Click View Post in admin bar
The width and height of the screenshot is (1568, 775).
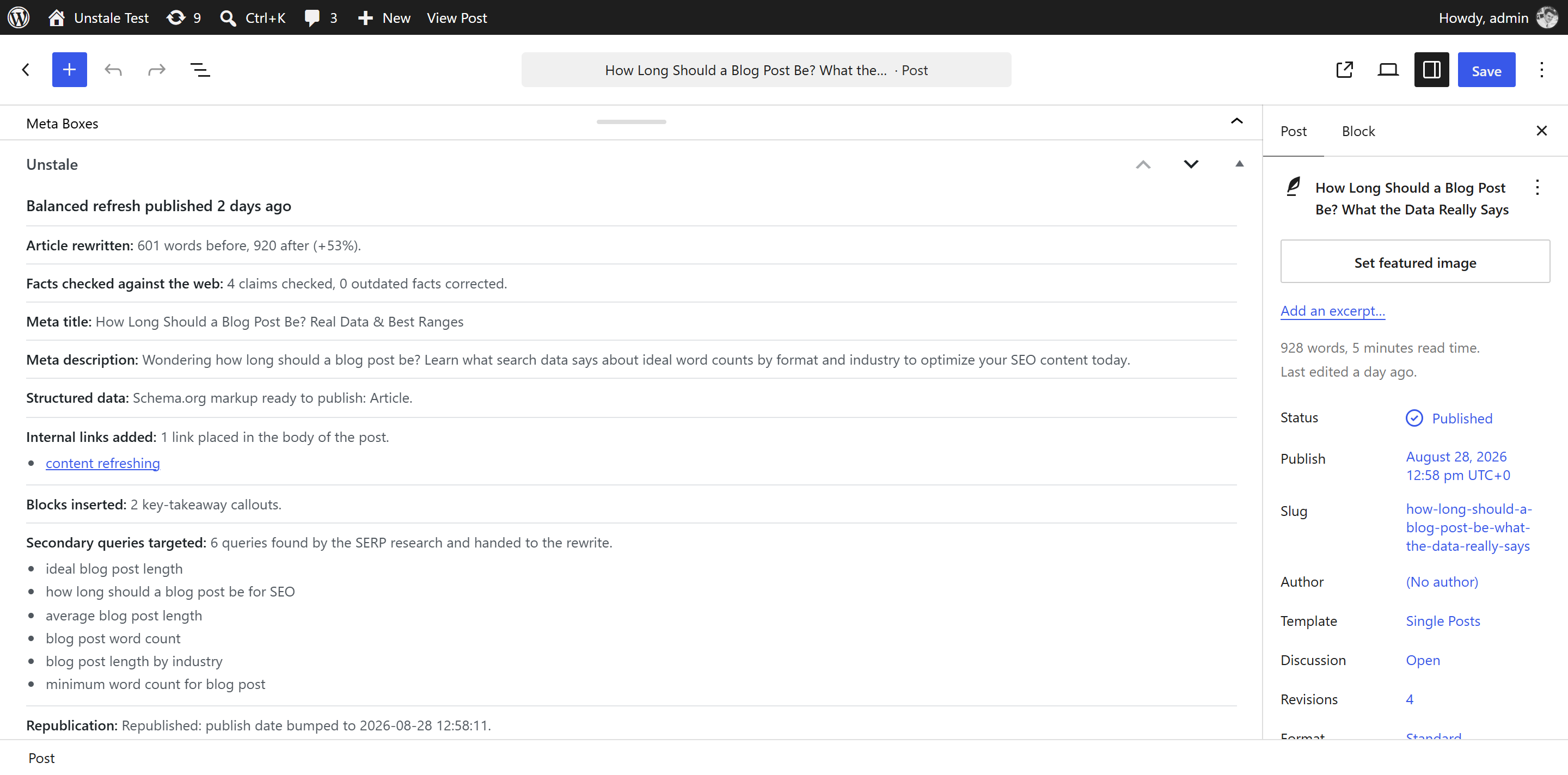click(x=457, y=17)
